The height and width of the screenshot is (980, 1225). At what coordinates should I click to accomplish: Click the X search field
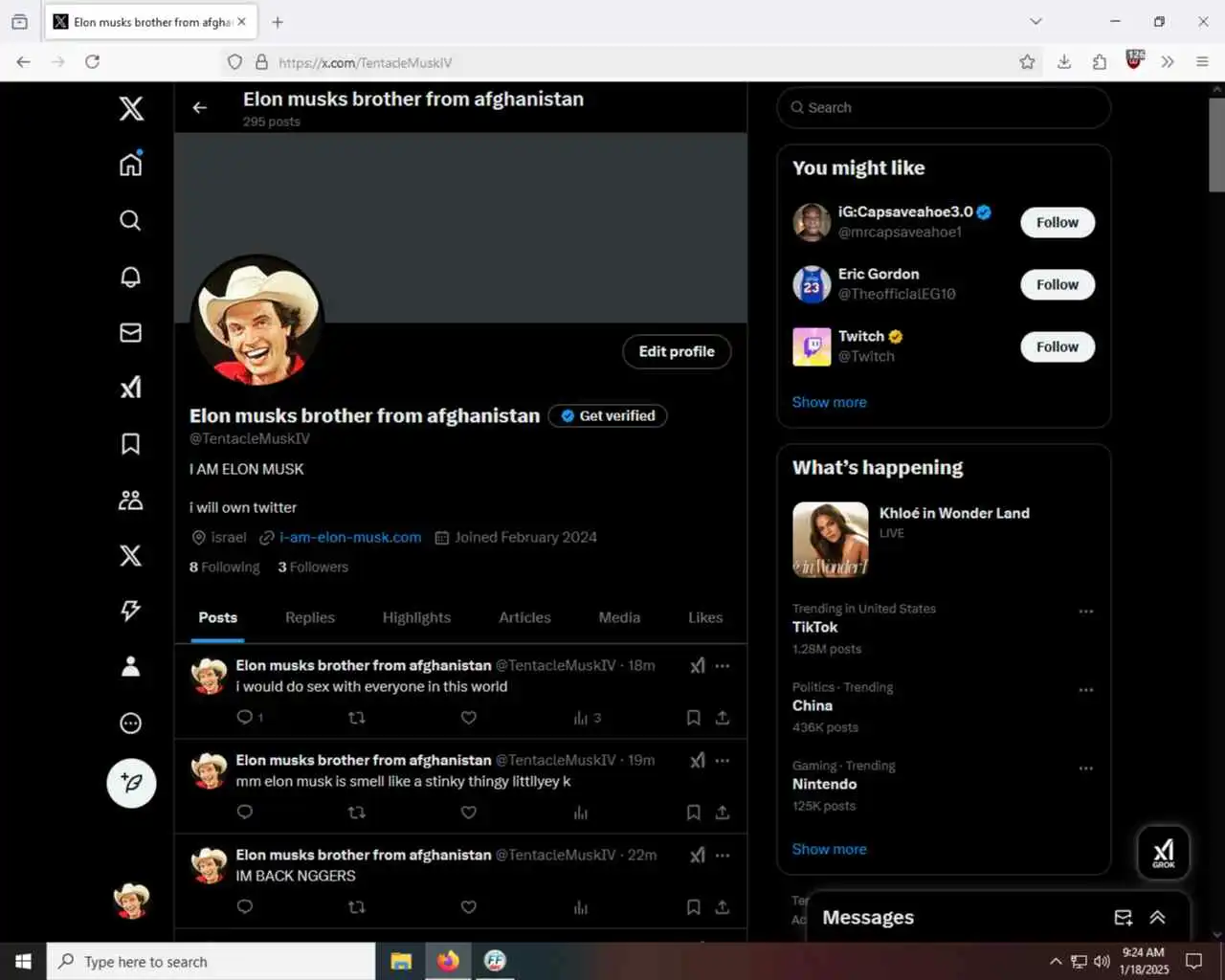[x=944, y=107]
